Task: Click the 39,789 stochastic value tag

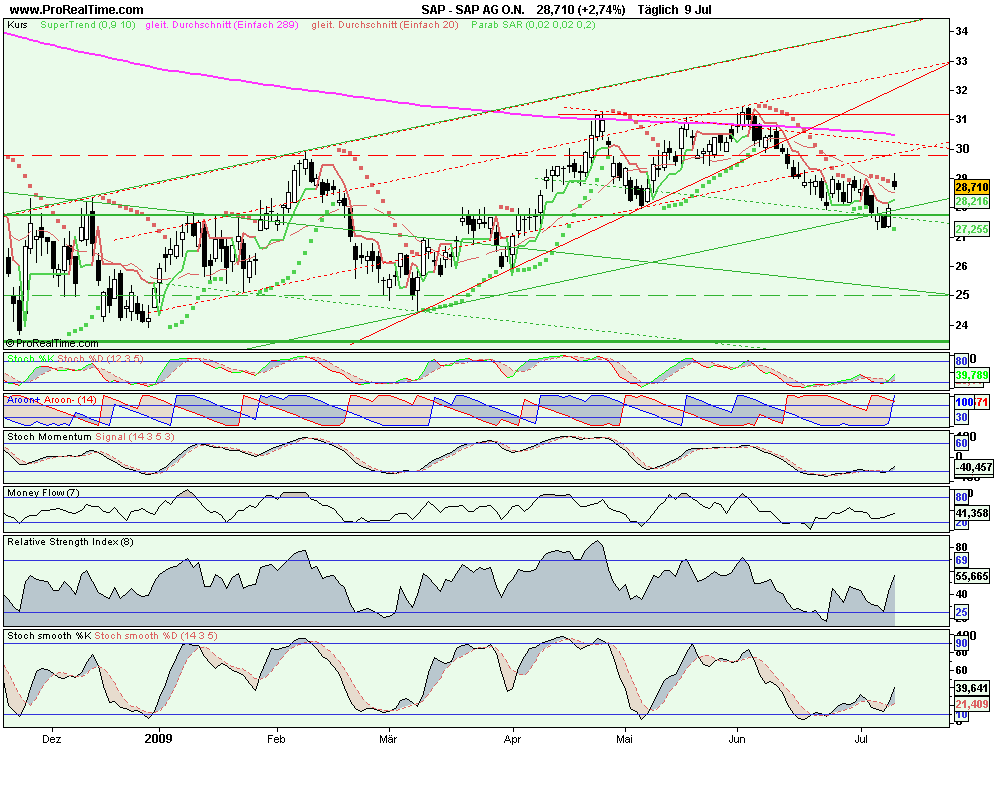Action: point(972,375)
